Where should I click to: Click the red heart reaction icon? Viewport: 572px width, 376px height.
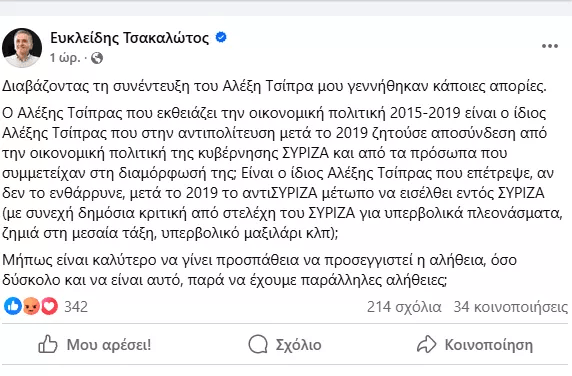point(49,306)
